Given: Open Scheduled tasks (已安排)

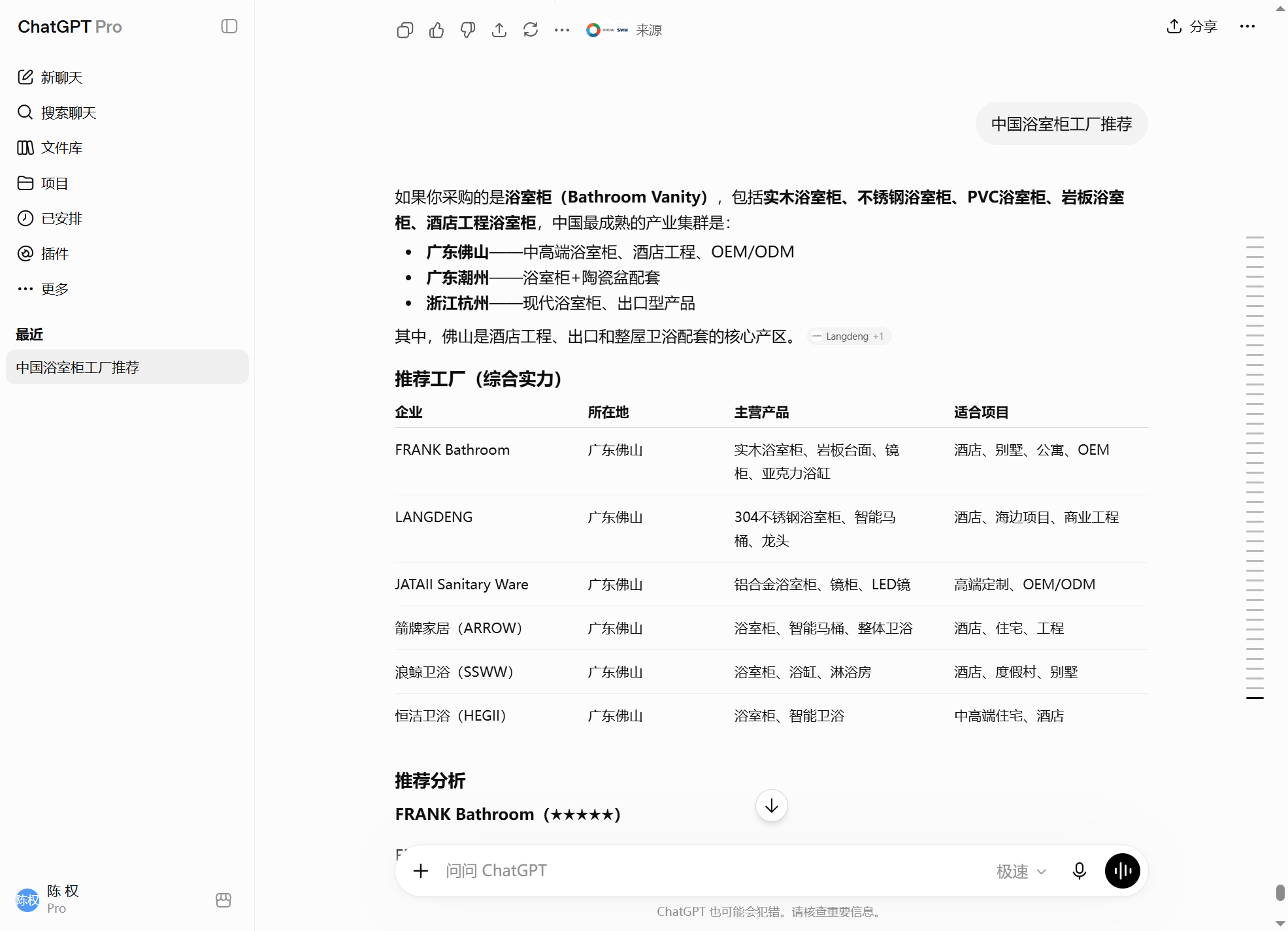Looking at the screenshot, I should click(x=50, y=218).
